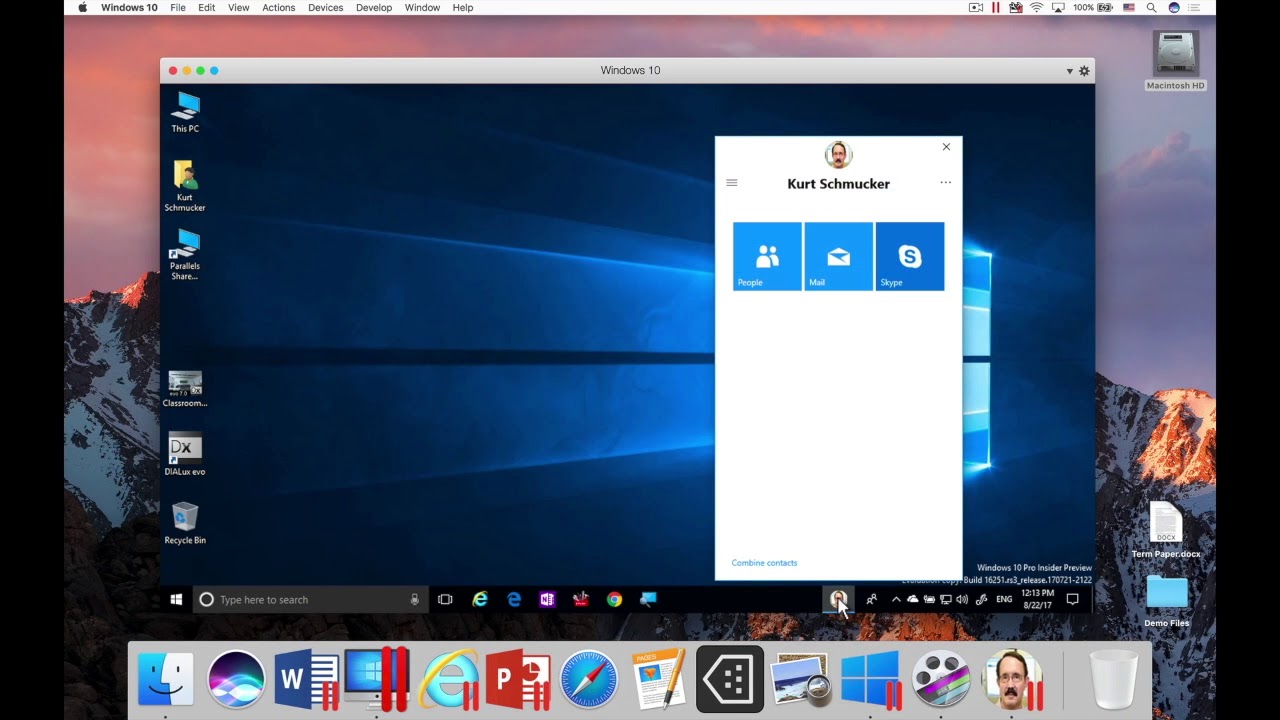Open the Actions menu

click(279, 7)
